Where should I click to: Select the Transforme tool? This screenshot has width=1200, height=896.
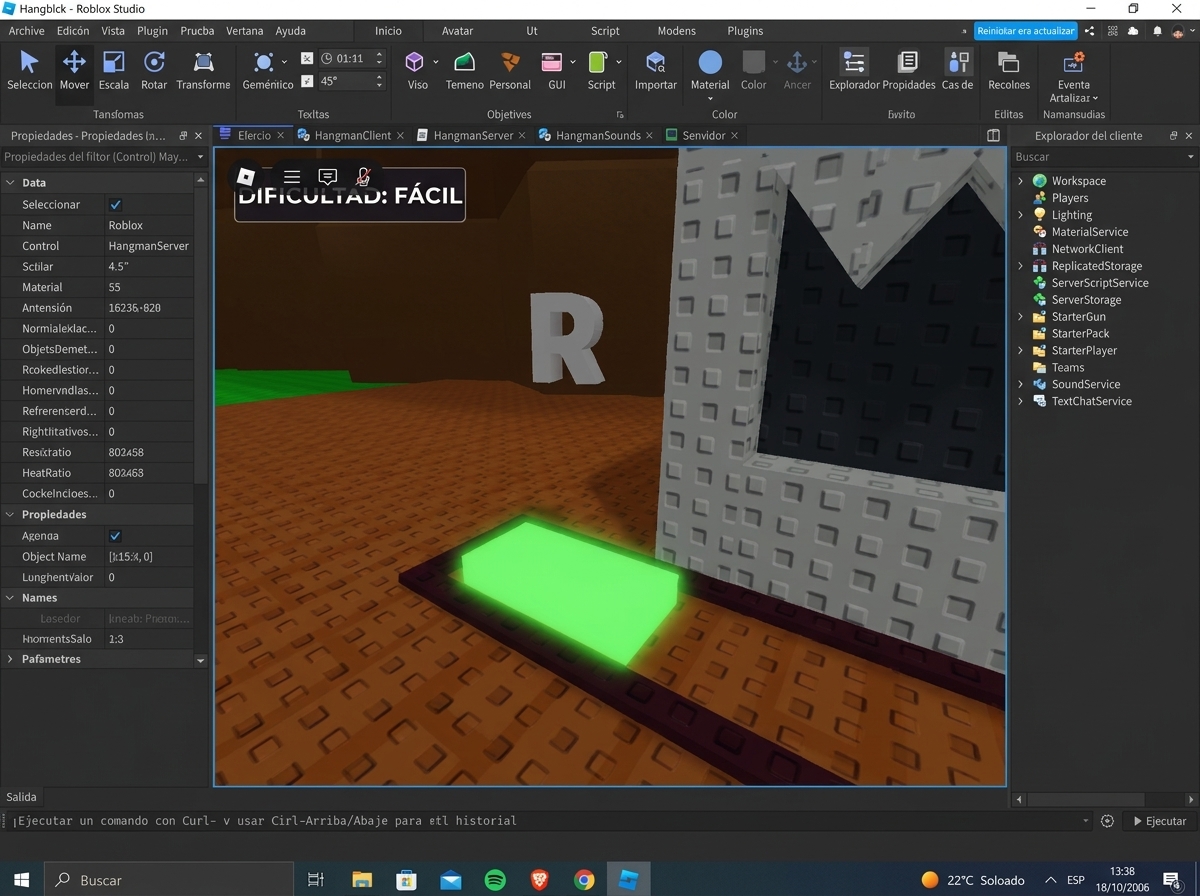[203, 70]
